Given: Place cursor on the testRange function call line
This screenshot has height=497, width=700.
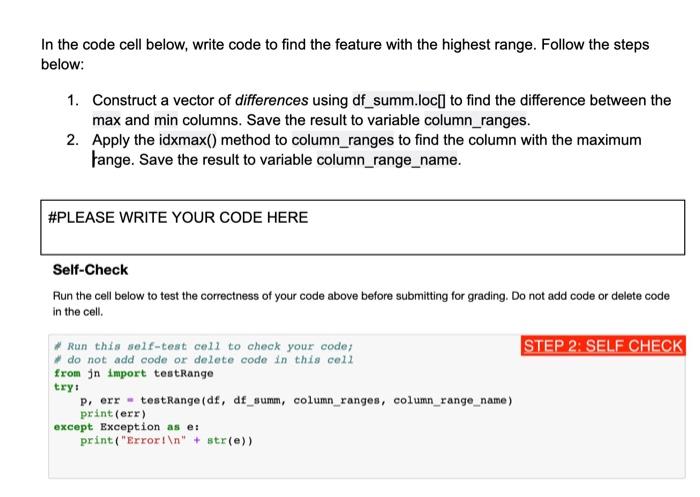Looking at the screenshot, I should point(296,400).
